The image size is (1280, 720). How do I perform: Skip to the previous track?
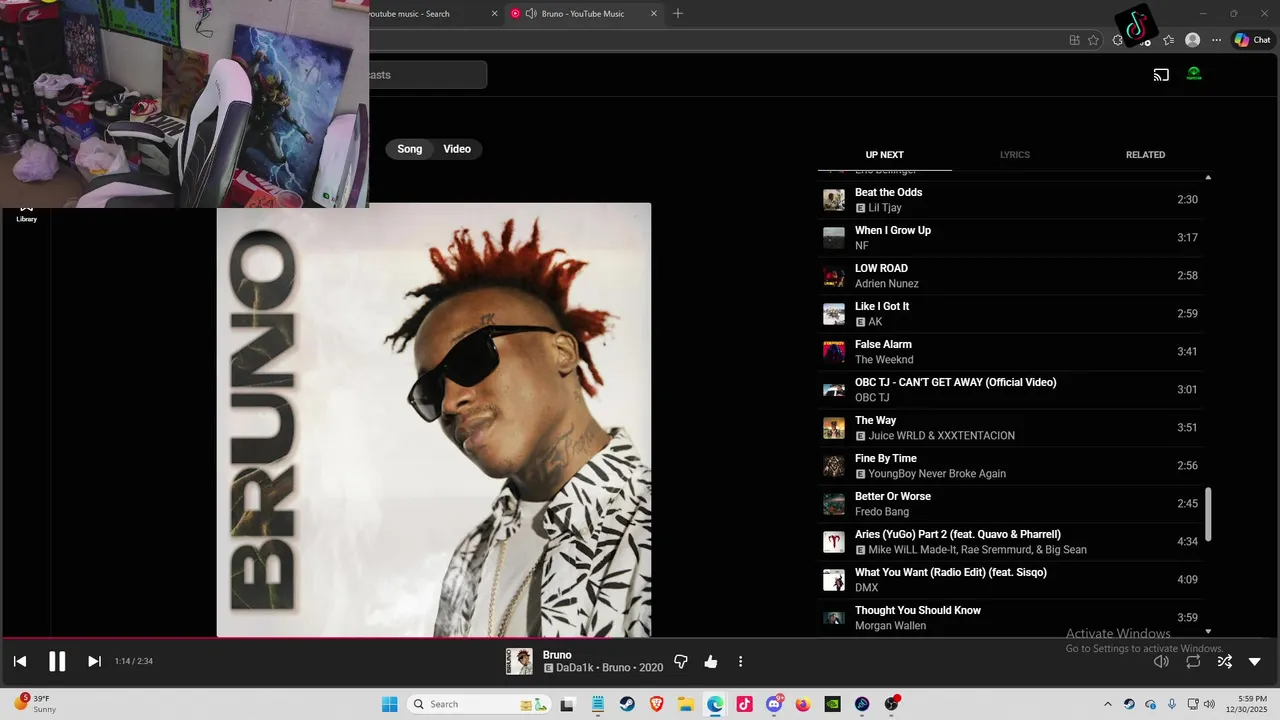pos(20,661)
